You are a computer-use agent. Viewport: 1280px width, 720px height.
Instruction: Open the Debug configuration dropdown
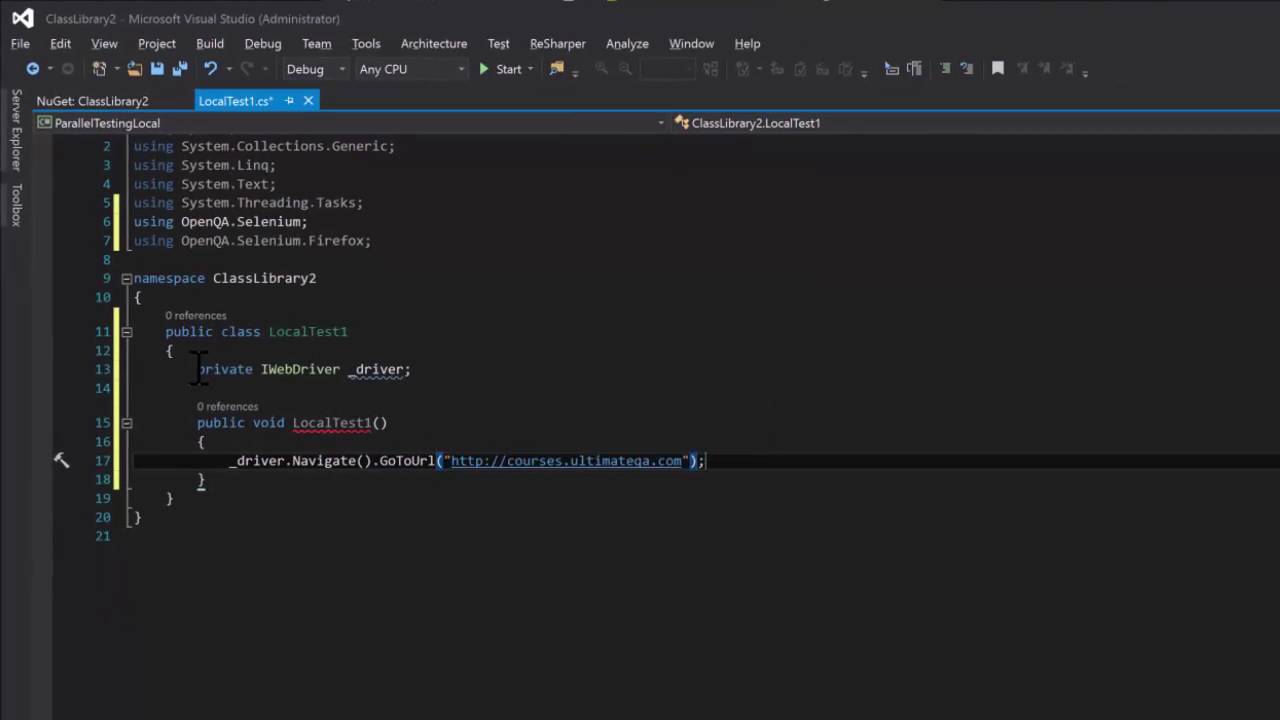pos(314,69)
